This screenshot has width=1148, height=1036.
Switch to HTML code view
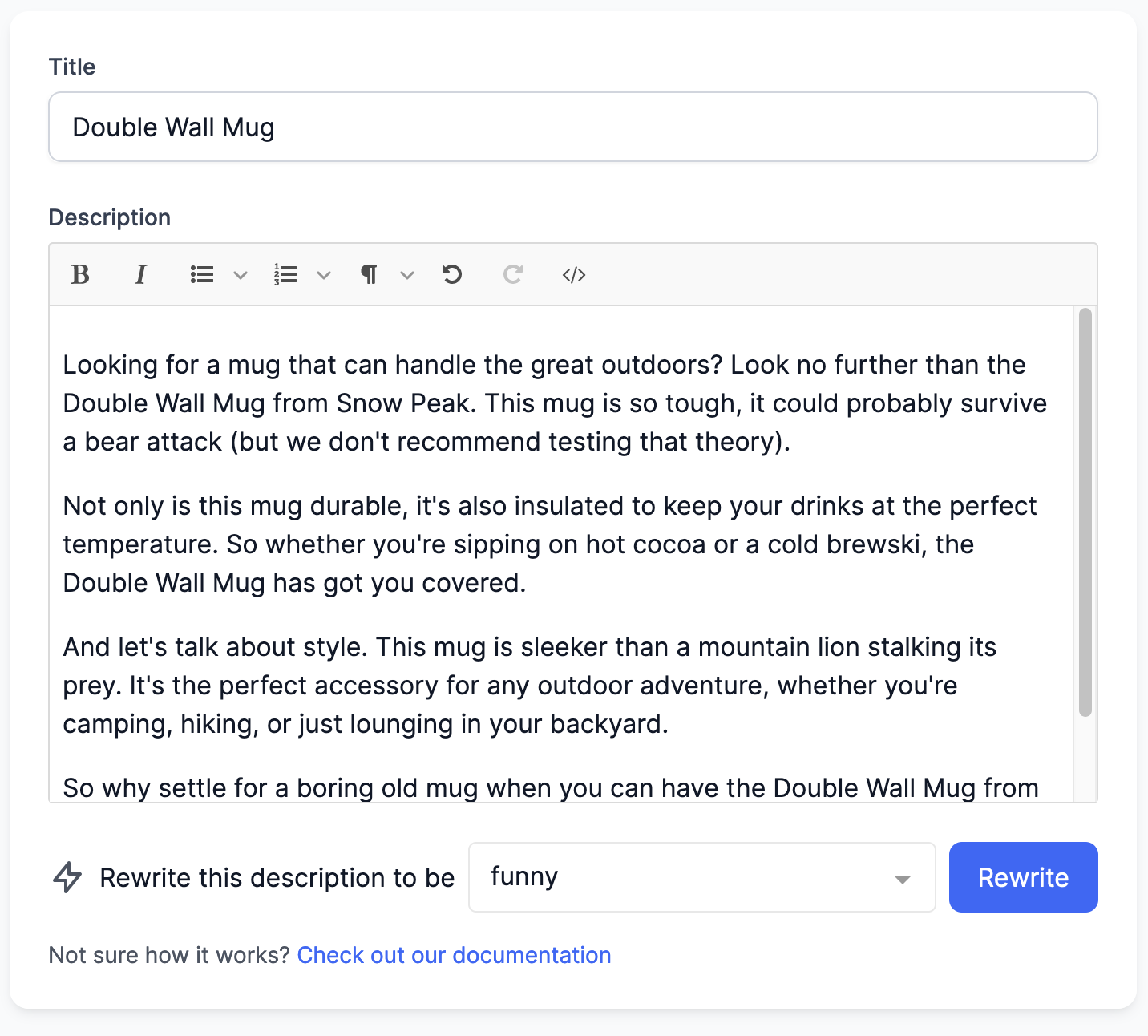coord(574,275)
